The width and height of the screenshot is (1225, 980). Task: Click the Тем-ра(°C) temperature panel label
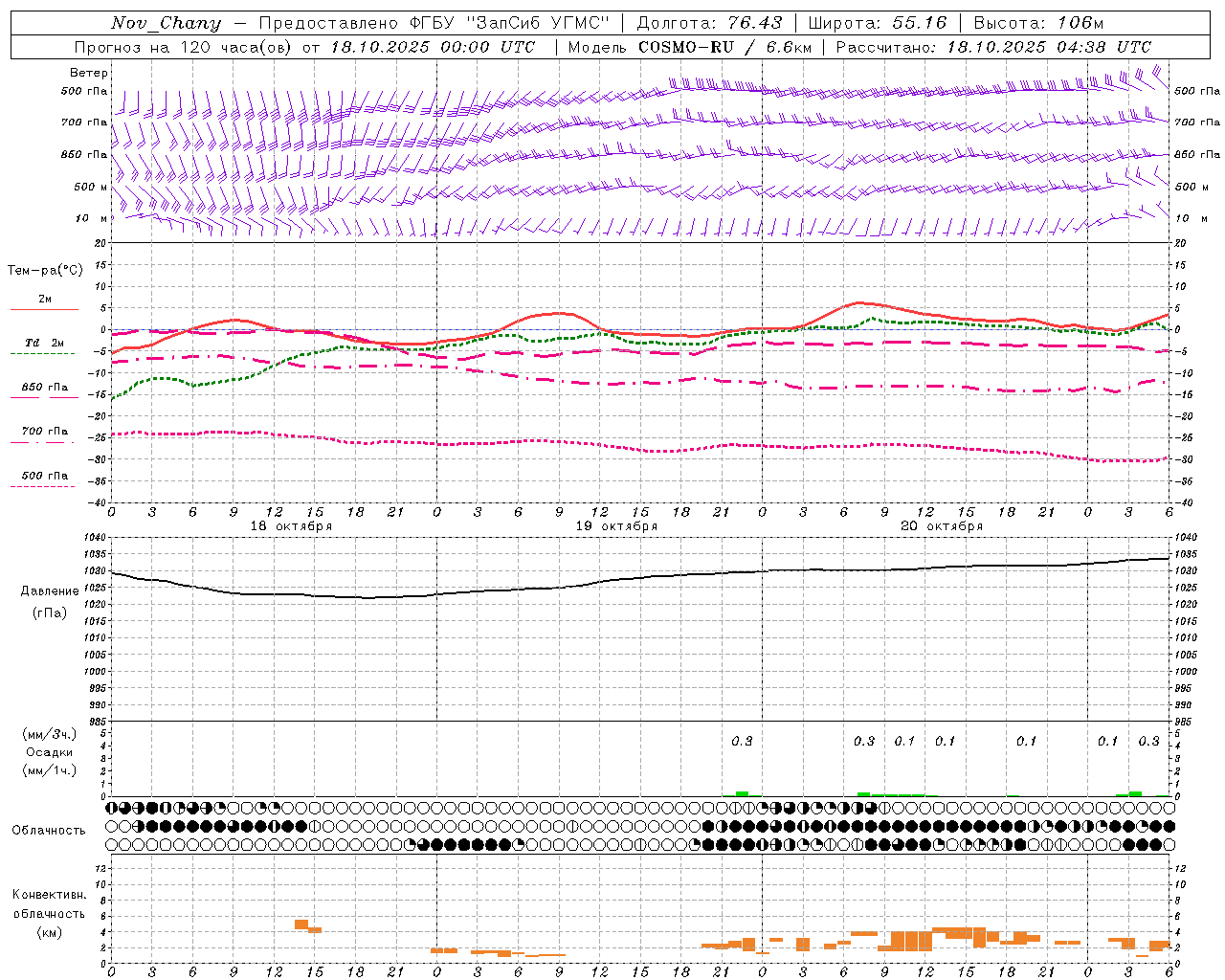(x=45, y=271)
